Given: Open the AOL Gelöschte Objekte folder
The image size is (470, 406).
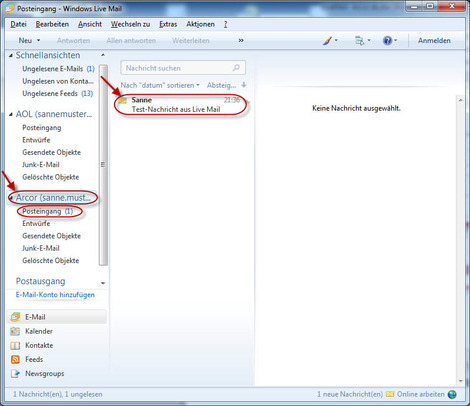Looking at the screenshot, I should (51, 177).
